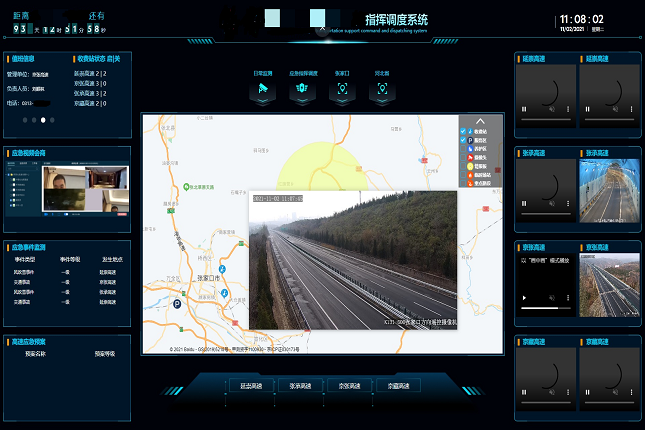The image size is (645, 430).
Task: Select the 张家口 location icon
Action: (342, 88)
